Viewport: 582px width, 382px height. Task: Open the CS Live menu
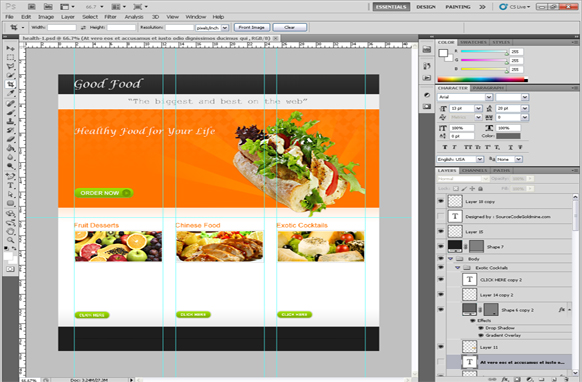click(x=515, y=7)
